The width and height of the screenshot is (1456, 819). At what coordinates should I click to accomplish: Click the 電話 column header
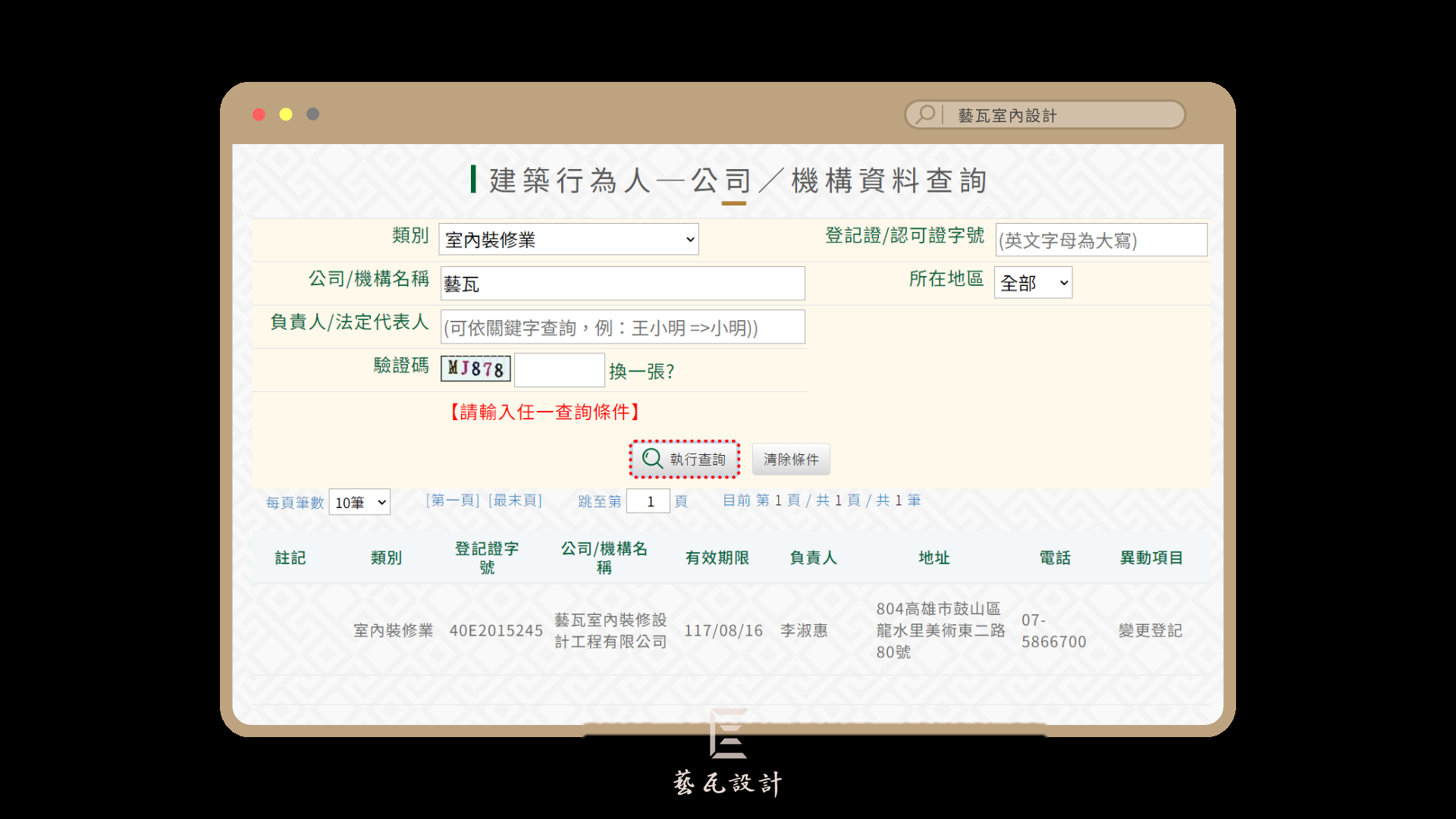1055,558
